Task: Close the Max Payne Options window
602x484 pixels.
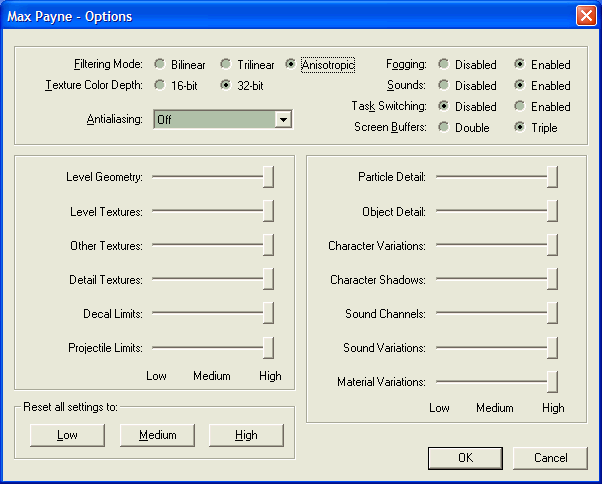Action: point(586,16)
